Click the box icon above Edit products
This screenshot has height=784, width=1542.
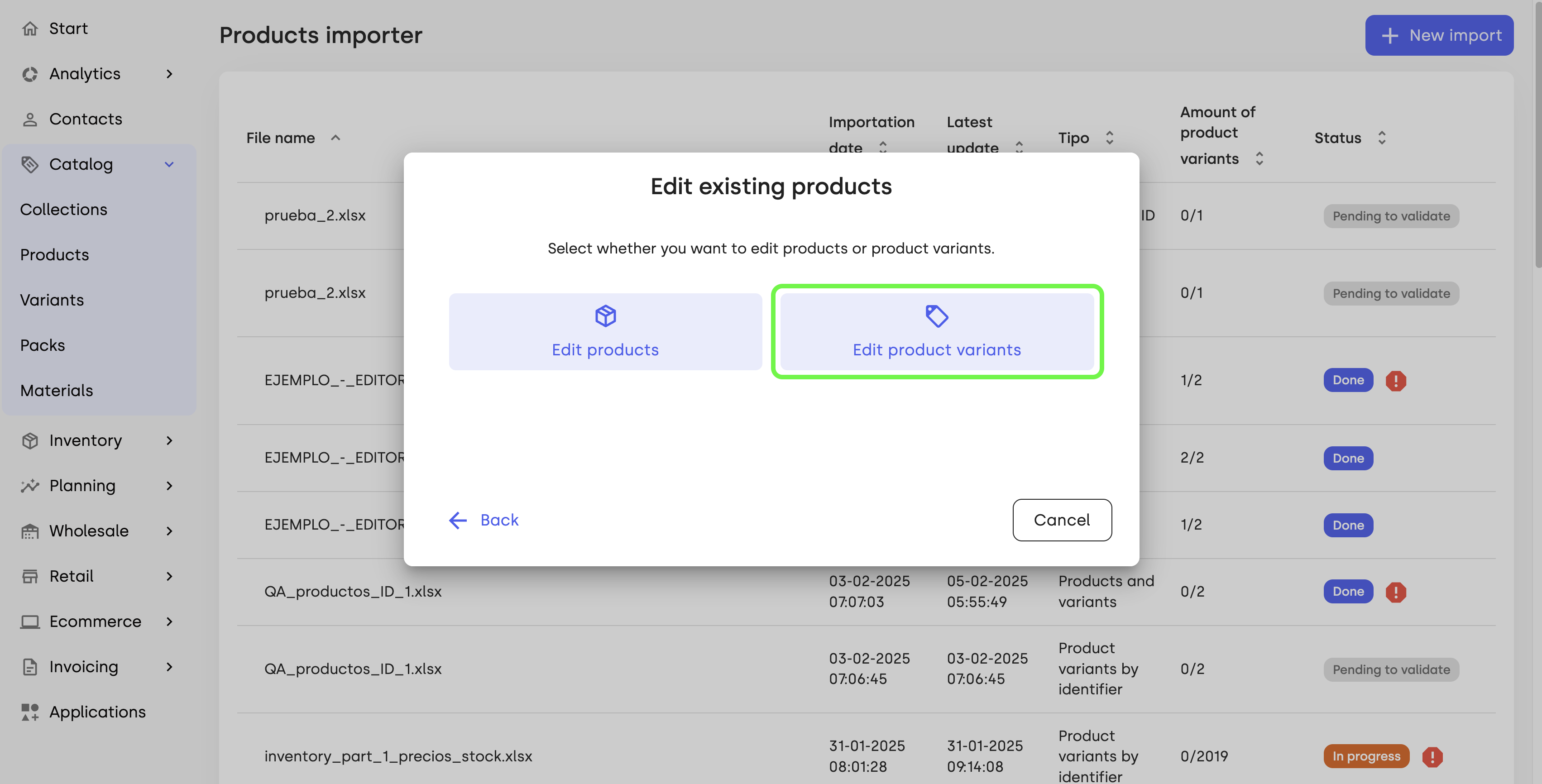(x=605, y=316)
